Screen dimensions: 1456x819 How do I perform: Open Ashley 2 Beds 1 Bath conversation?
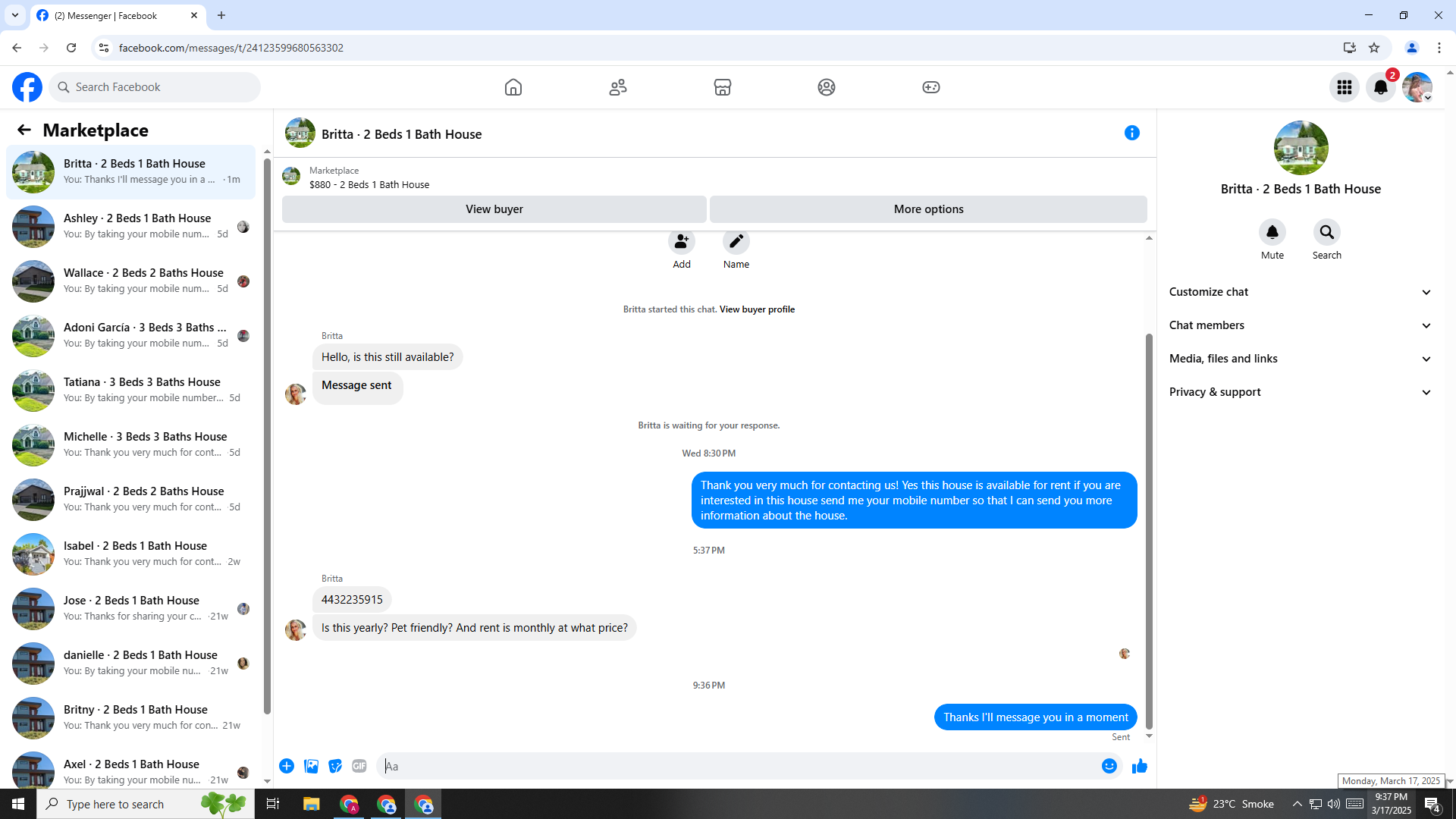click(x=131, y=227)
